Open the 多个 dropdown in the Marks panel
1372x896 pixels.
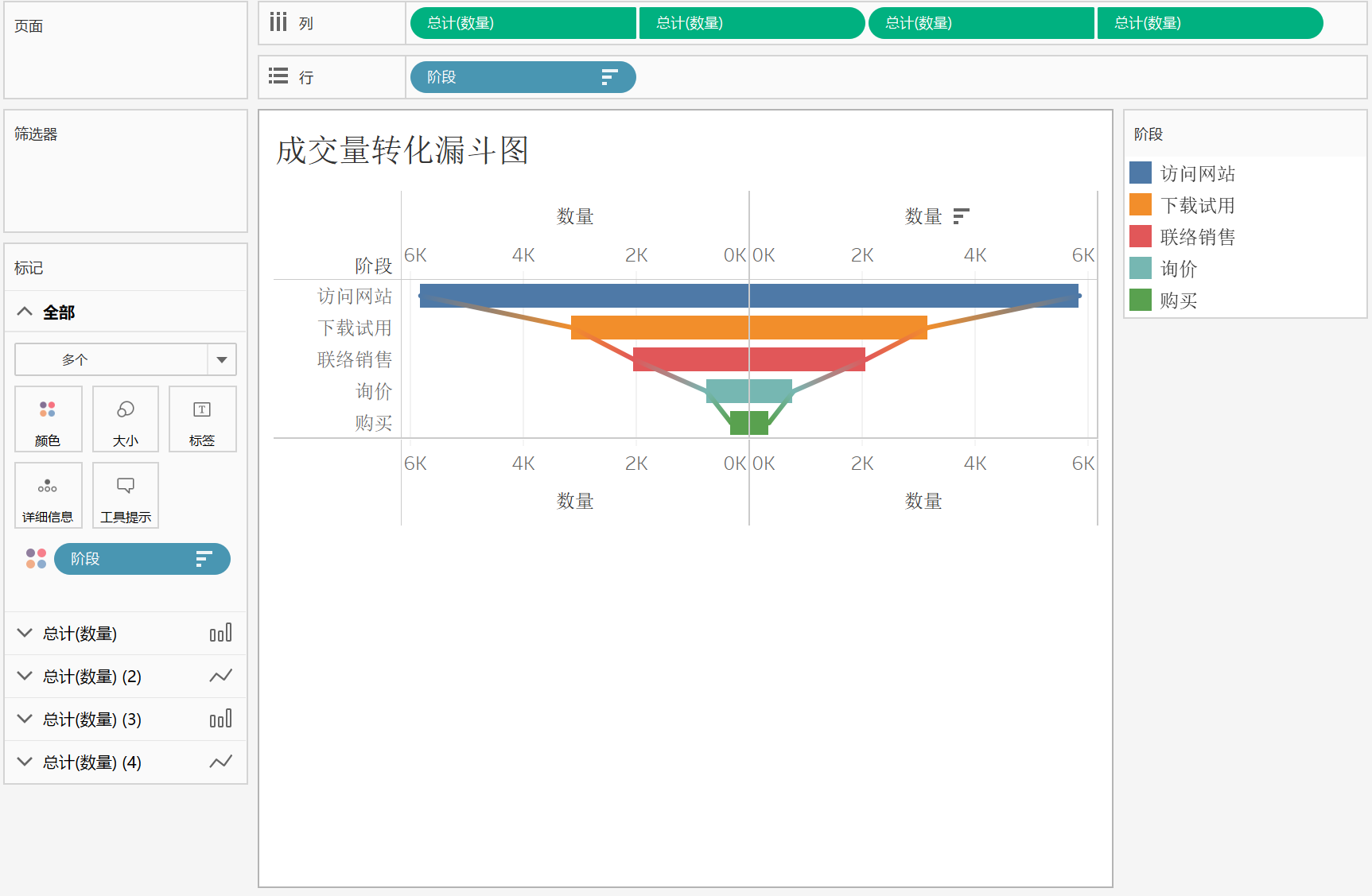pyautogui.click(x=125, y=359)
